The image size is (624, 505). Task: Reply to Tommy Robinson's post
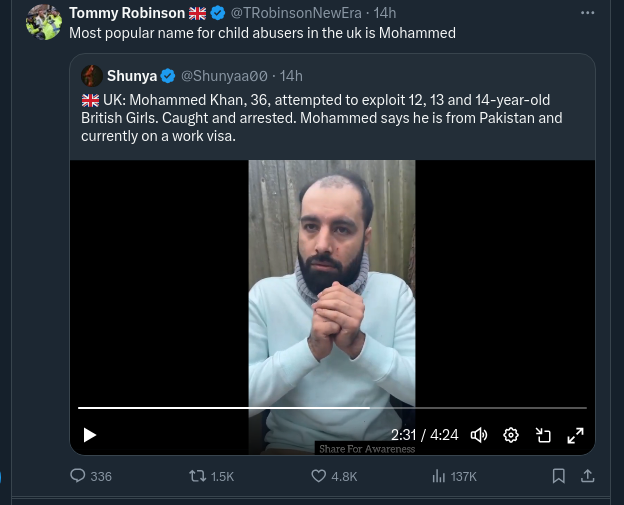pyautogui.click(x=78, y=477)
